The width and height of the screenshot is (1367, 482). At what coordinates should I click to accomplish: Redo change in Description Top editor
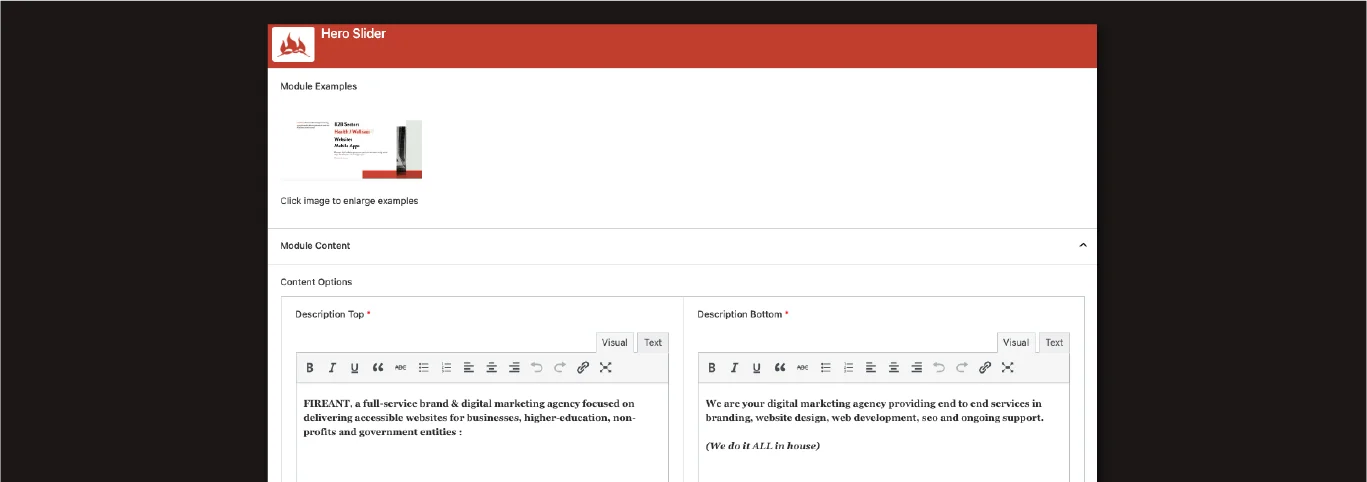click(560, 368)
